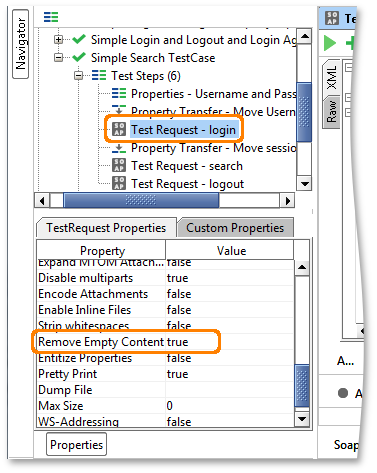Click Property Transfer - Move Usern icon
Viewport: 377px width, 473px height.
point(119,109)
